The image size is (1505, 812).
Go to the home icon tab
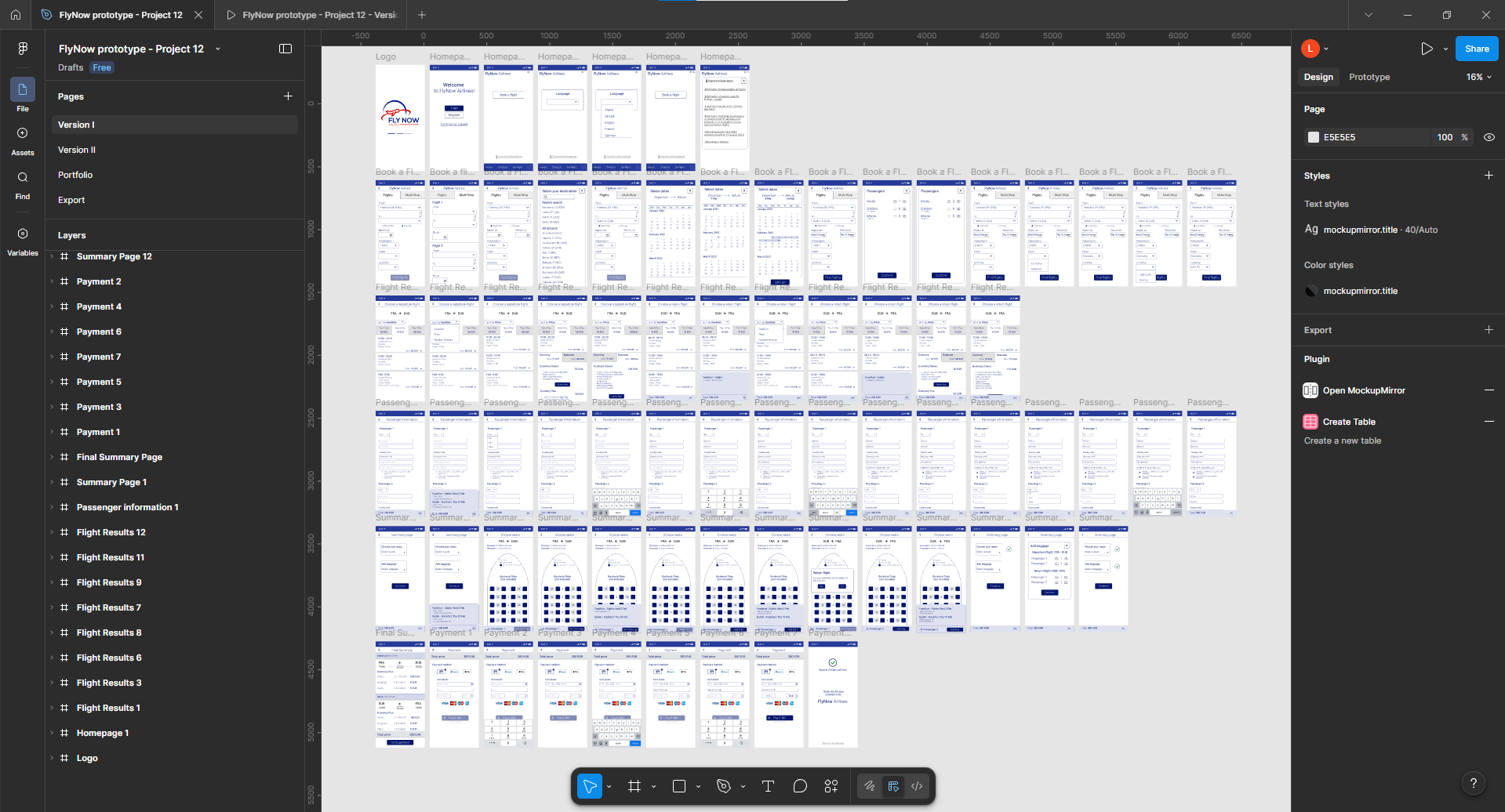click(16, 15)
